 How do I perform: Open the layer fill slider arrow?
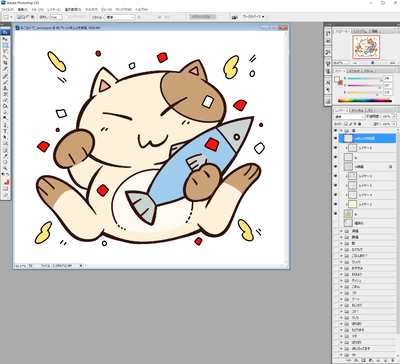(394, 124)
